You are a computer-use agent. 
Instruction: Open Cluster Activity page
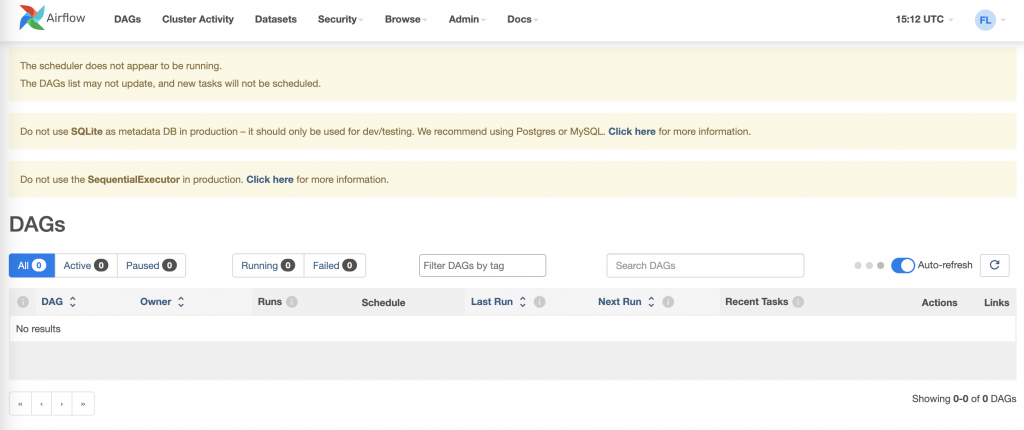(x=198, y=19)
